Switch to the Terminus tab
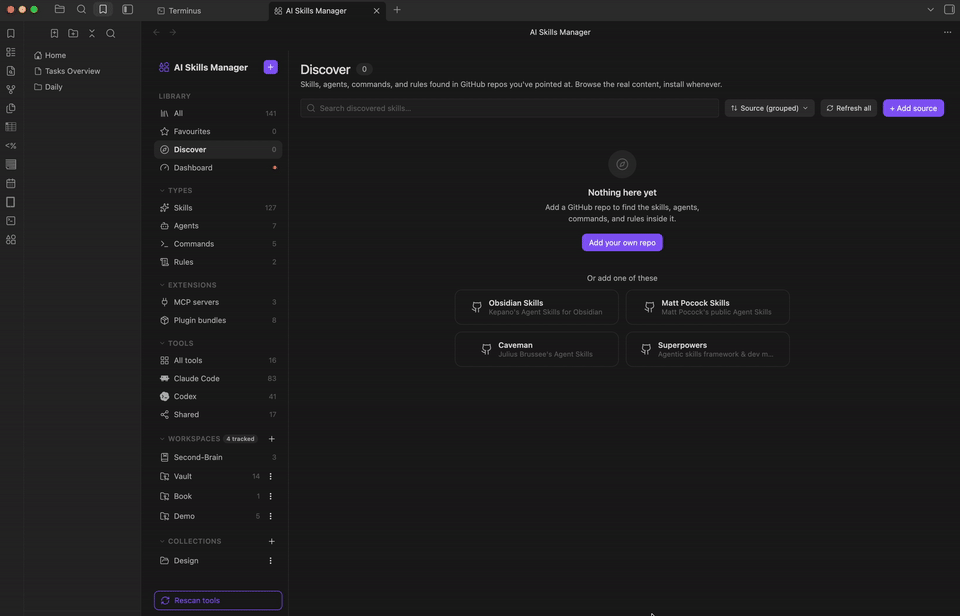This screenshot has height=616, width=960. (x=185, y=10)
